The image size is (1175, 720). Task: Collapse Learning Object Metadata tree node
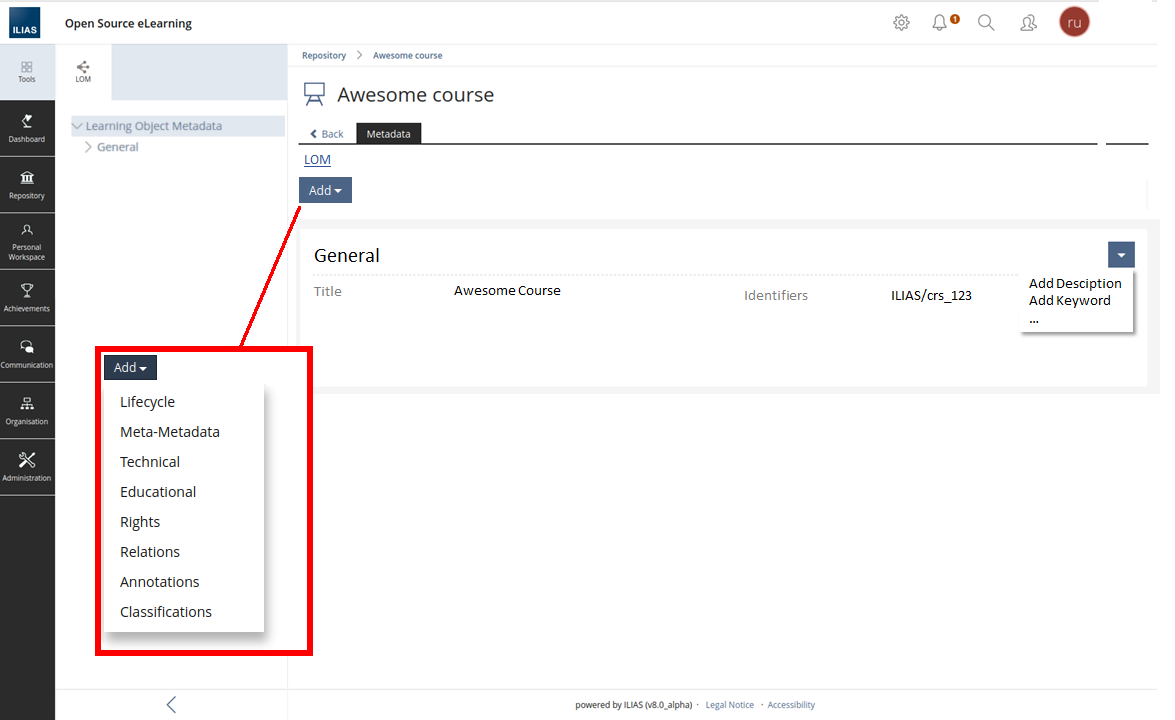[x=77, y=126]
